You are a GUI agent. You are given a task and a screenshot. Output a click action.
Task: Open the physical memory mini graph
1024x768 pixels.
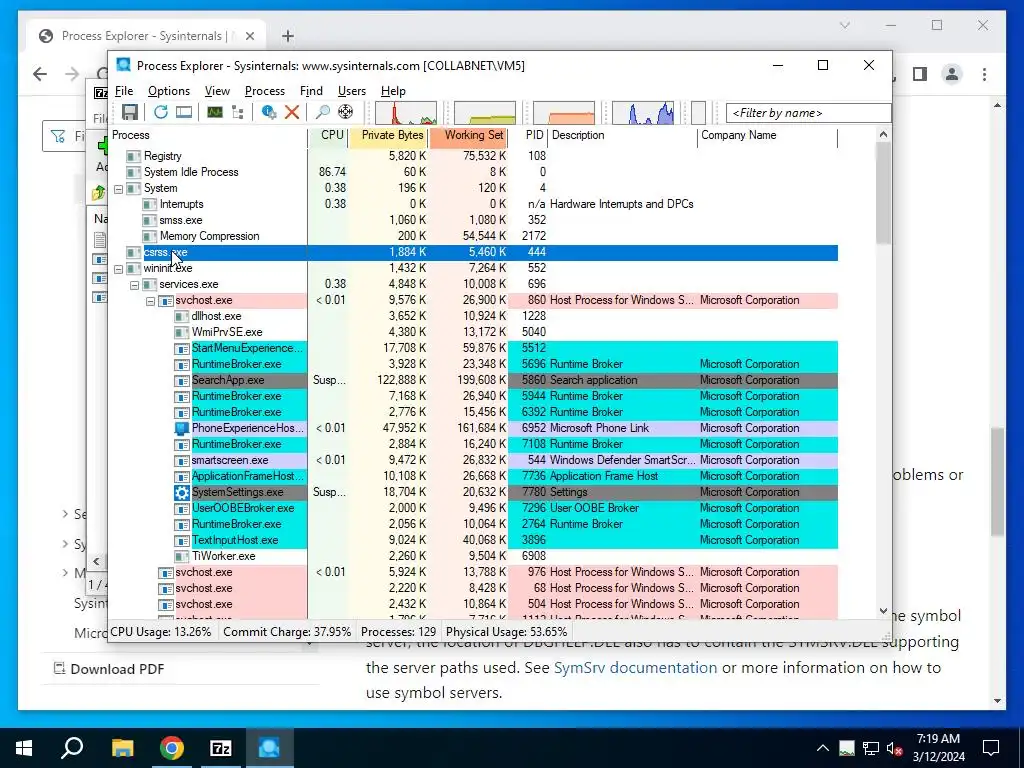tap(564, 113)
